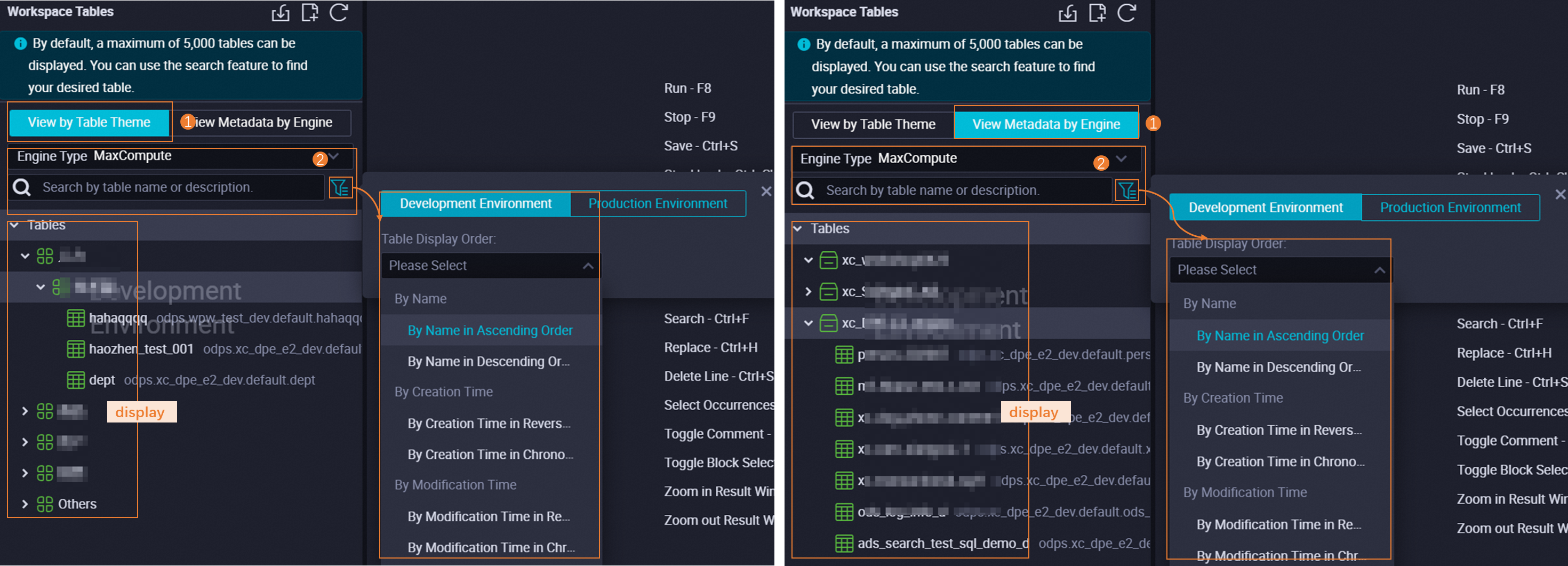Click the refresh icon in right Workspace Tables panel
The width and height of the screenshot is (1568, 566).
1127,12
